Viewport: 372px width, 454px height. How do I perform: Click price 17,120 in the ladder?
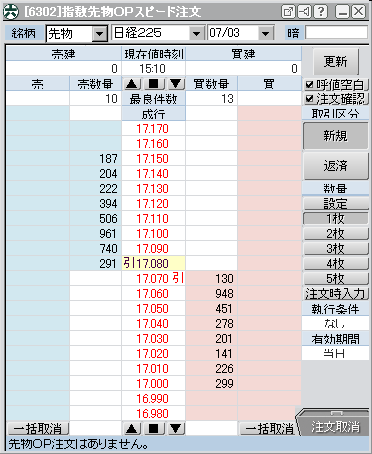(153, 204)
